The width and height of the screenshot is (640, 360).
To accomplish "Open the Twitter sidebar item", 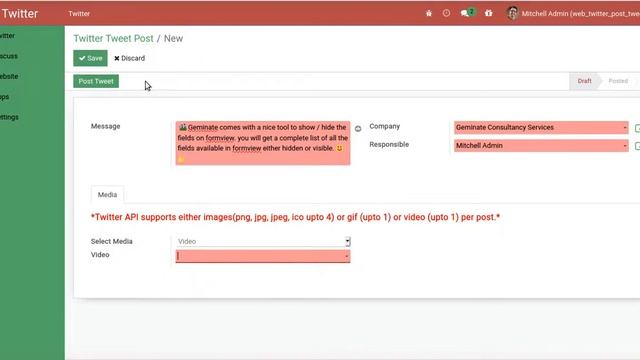I will [x=7, y=36].
